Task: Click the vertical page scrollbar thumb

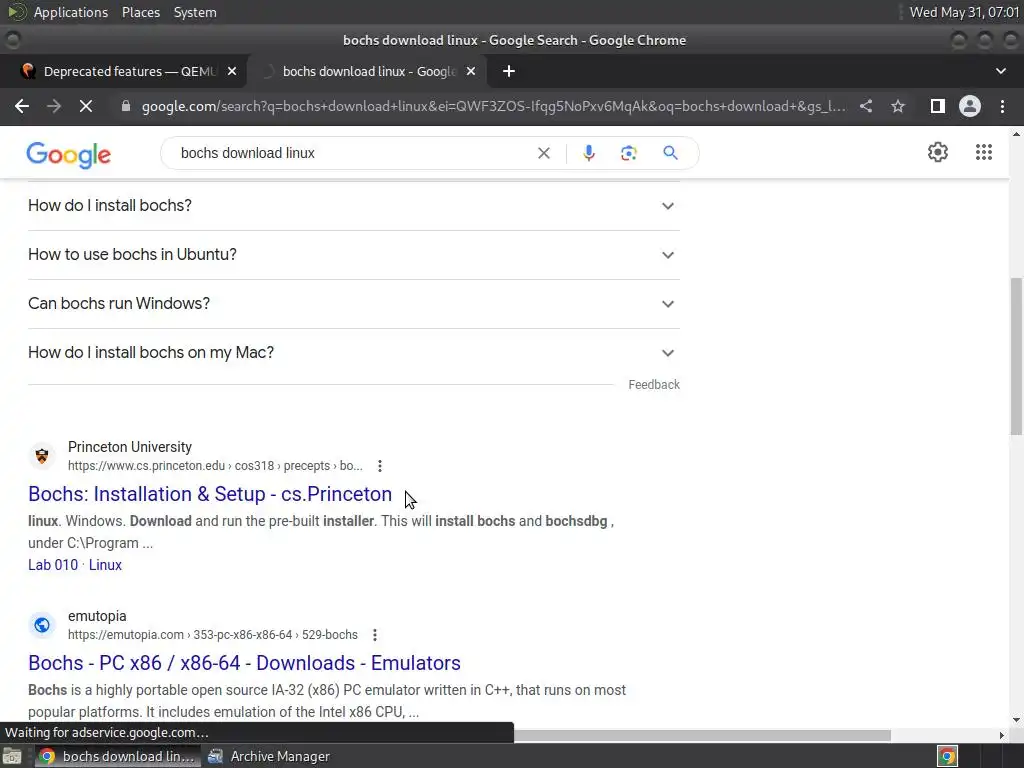Action: click(1016, 356)
